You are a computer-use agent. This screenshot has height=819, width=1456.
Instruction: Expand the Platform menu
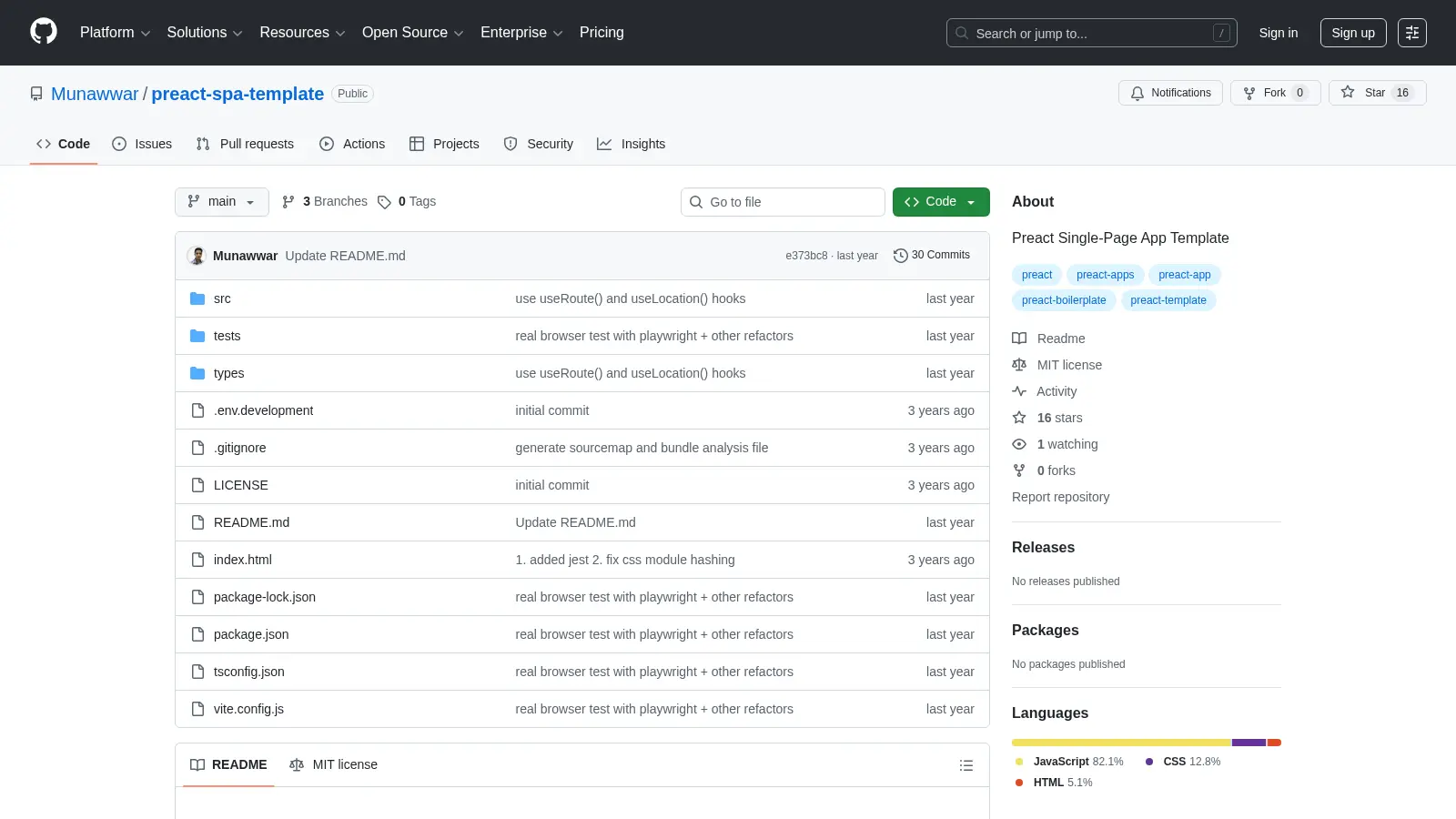pyautogui.click(x=115, y=33)
